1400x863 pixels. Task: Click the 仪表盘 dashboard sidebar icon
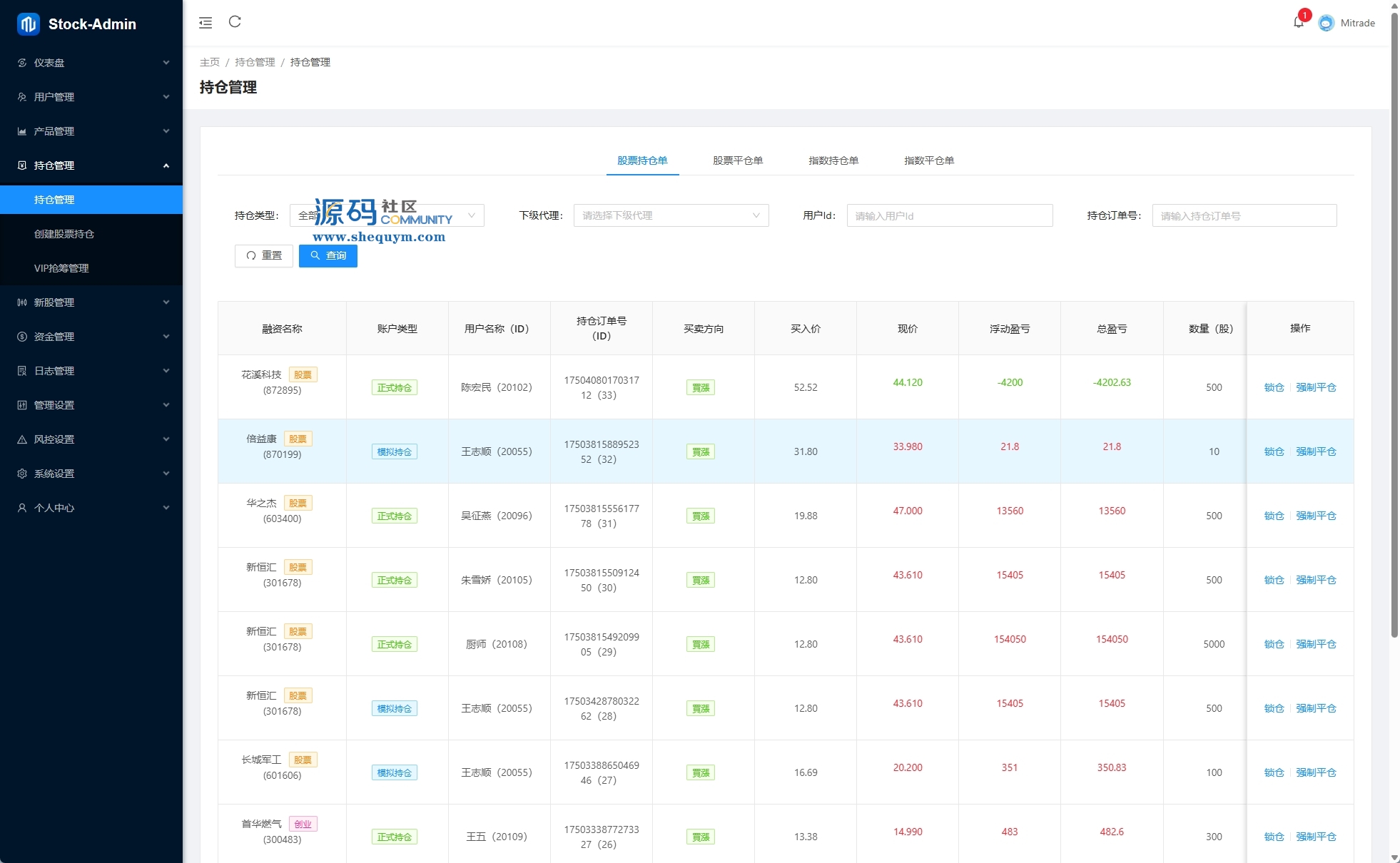tap(22, 63)
